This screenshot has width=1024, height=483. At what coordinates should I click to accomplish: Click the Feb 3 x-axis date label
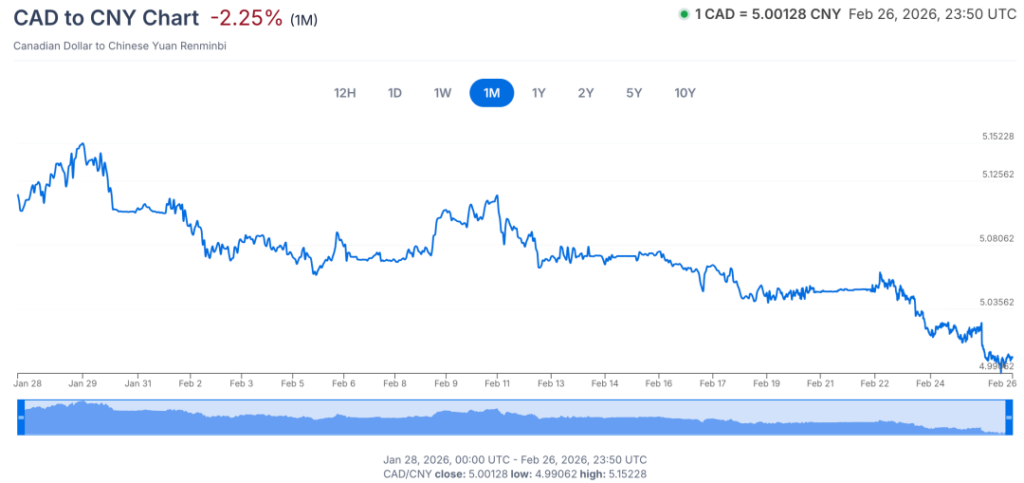click(241, 383)
